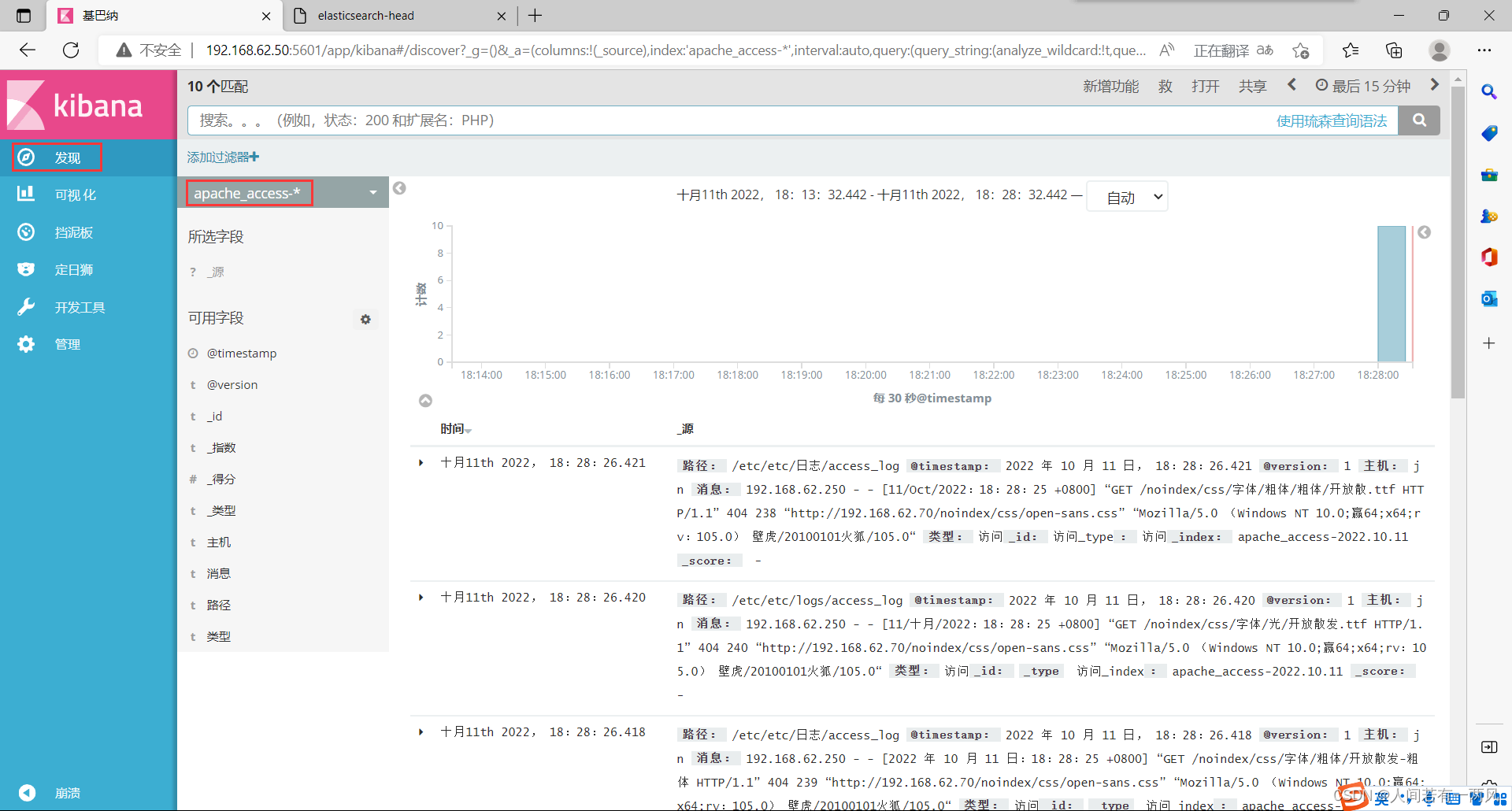The image size is (1512, 811).
Task: Click the 新增功能 menu item
Action: pos(1110,86)
